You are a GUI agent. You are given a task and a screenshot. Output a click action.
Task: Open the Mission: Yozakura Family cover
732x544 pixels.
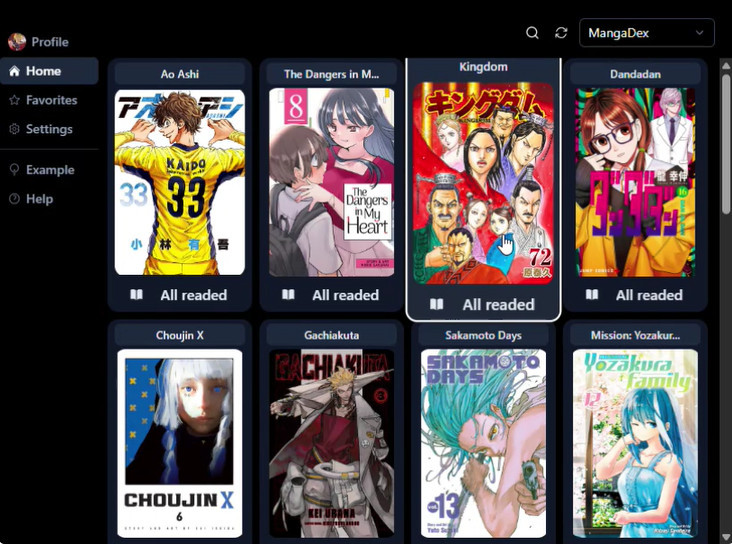click(x=635, y=444)
